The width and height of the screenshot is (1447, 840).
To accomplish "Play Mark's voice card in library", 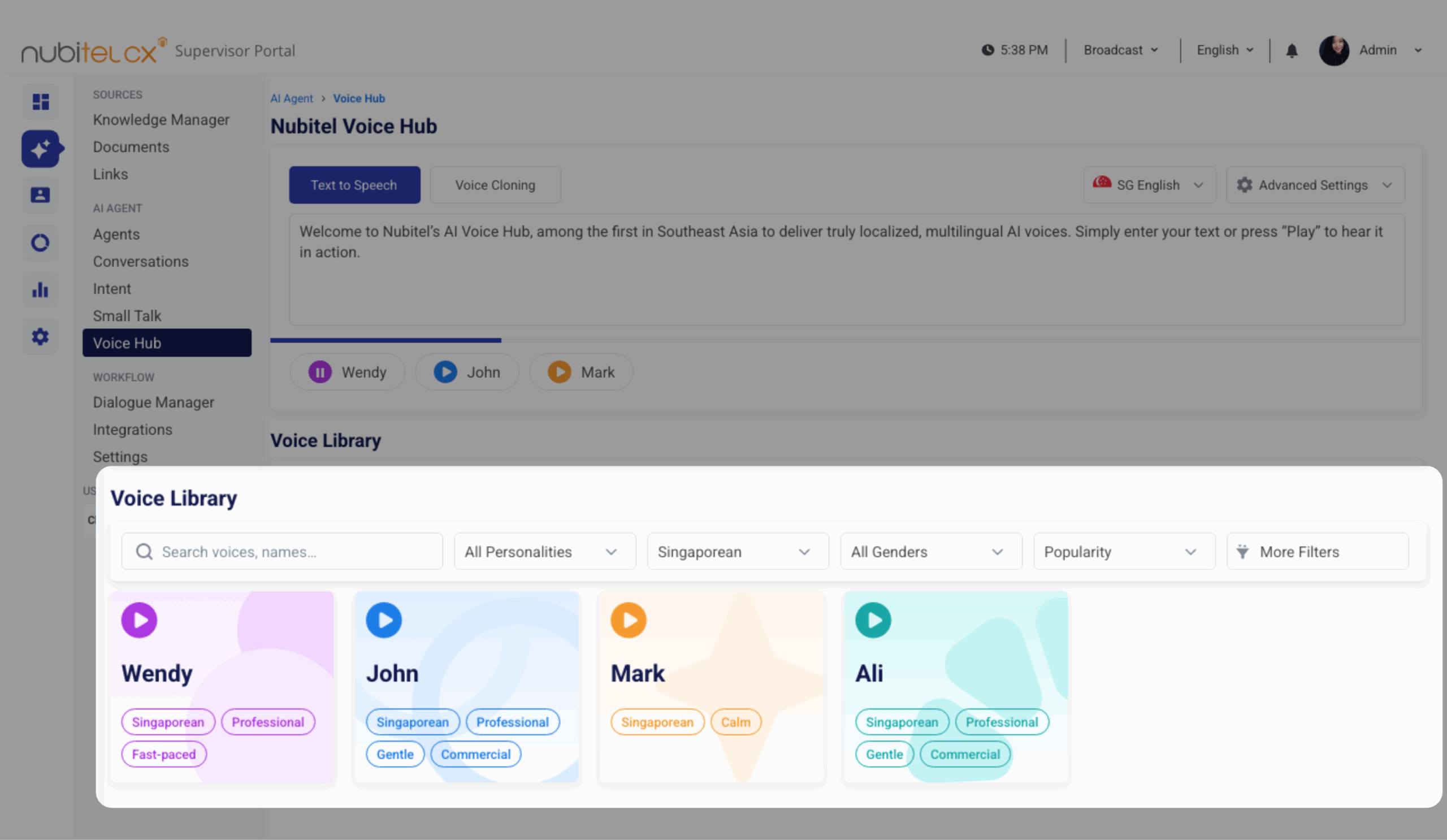I will coord(629,620).
